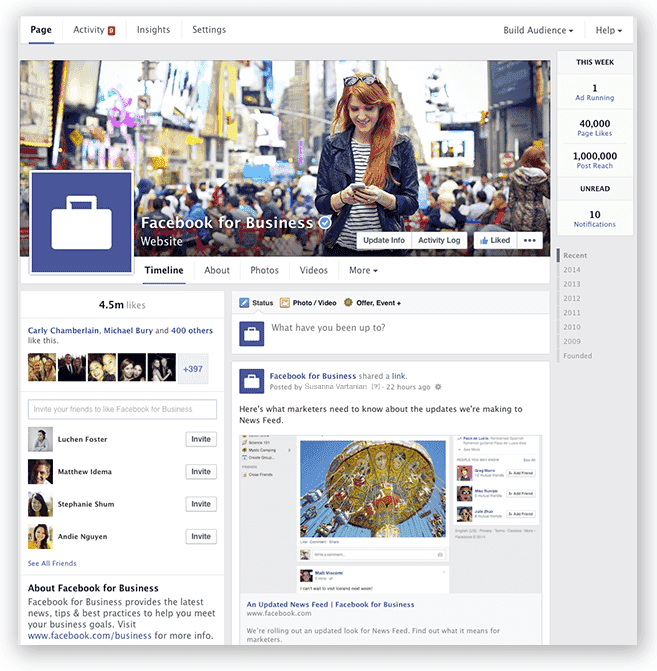
Task: Open the first liker photo thumbnail
Action: click(x=42, y=367)
